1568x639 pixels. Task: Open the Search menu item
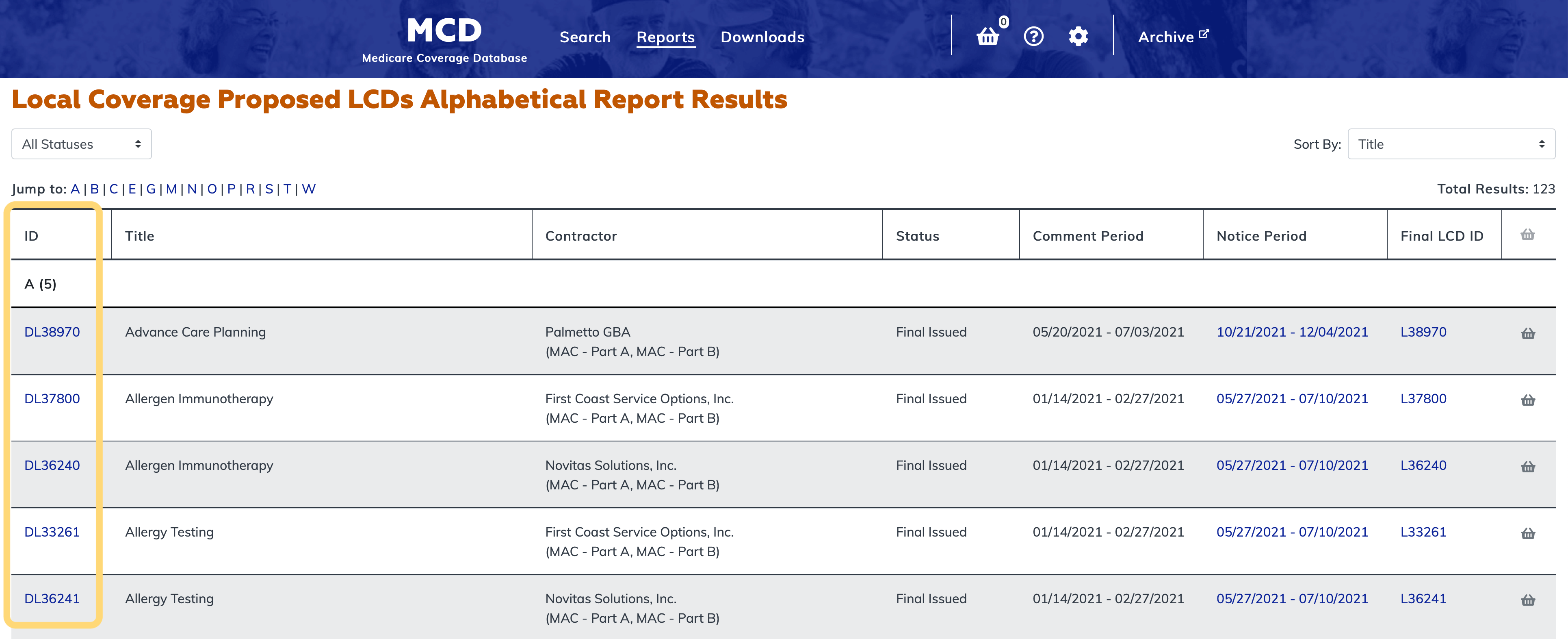click(x=585, y=37)
